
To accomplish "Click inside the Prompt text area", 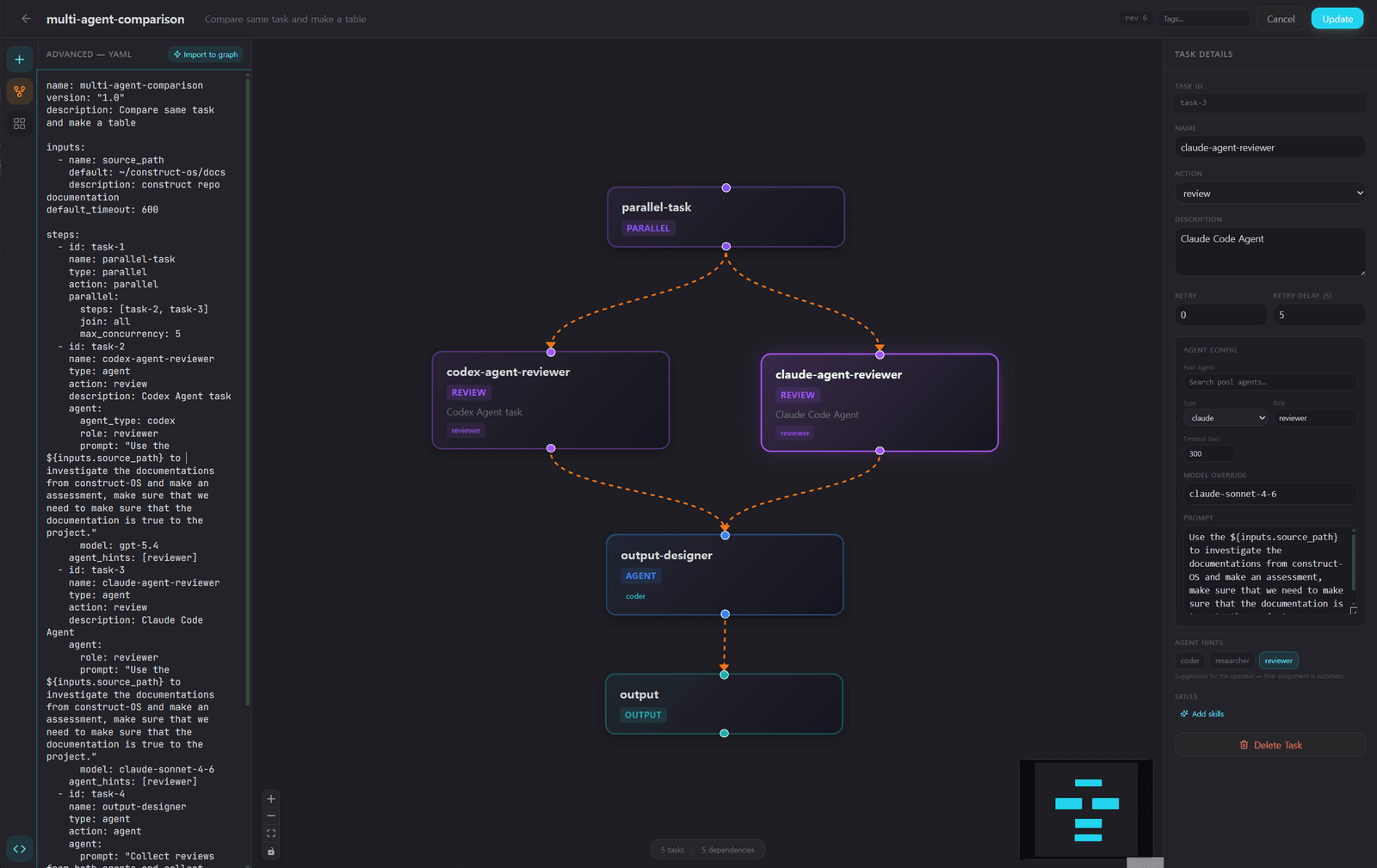I will tap(1265, 570).
